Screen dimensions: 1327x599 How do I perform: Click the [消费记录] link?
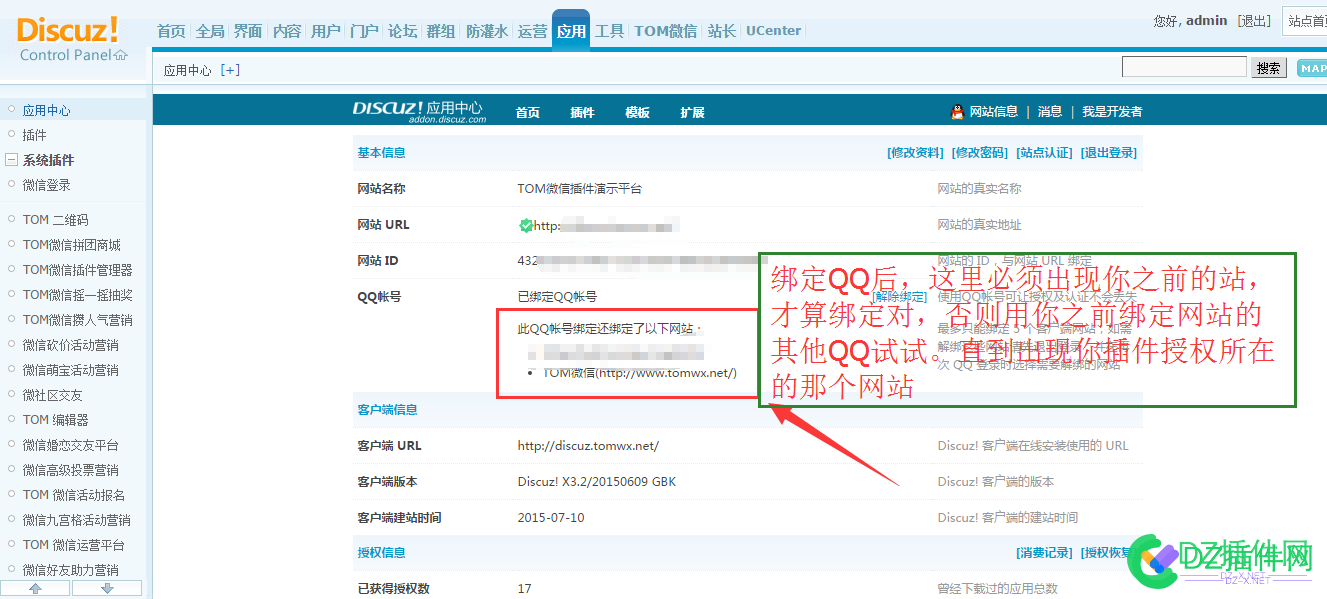(x=1044, y=553)
